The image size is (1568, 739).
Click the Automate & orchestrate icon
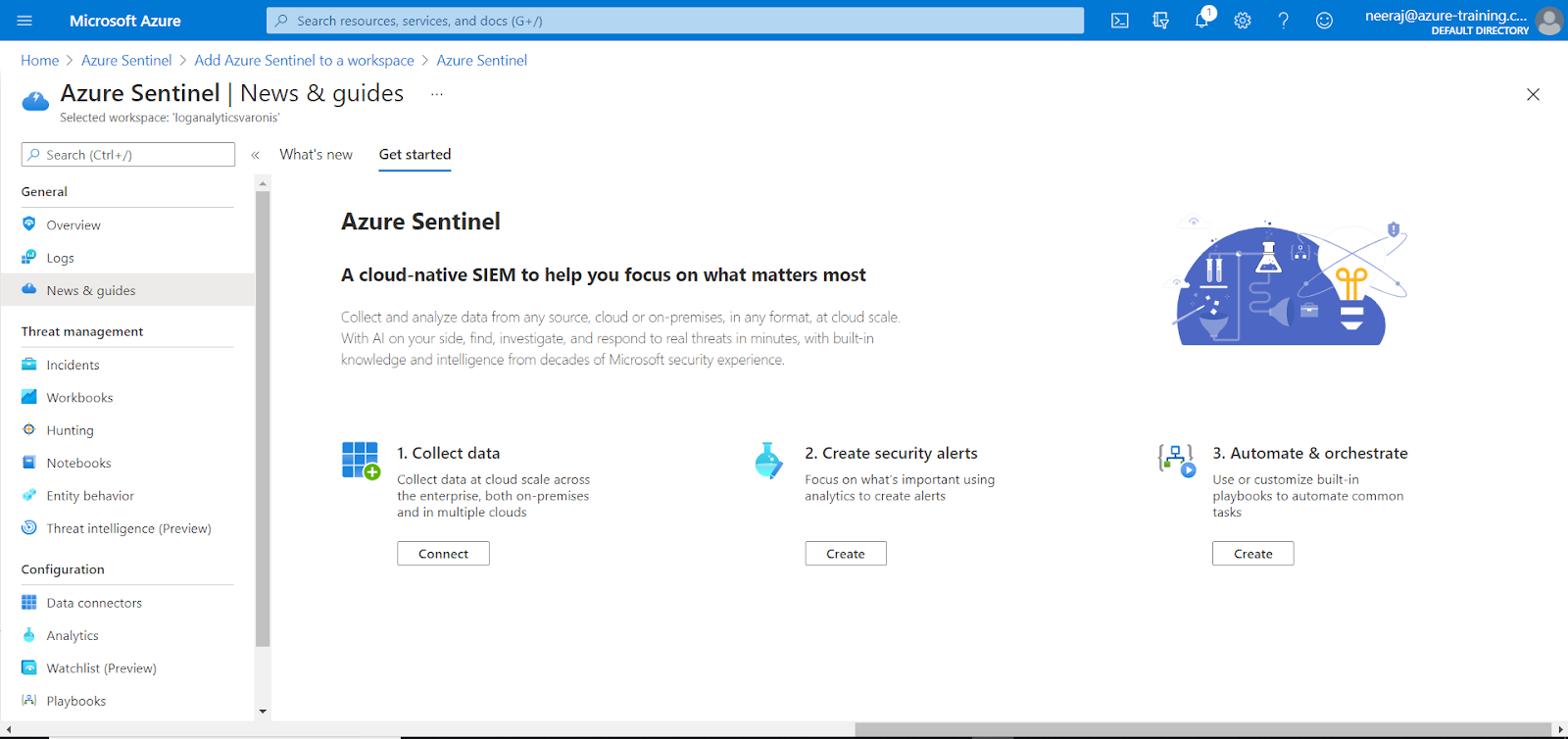click(x=1177, y=460)
